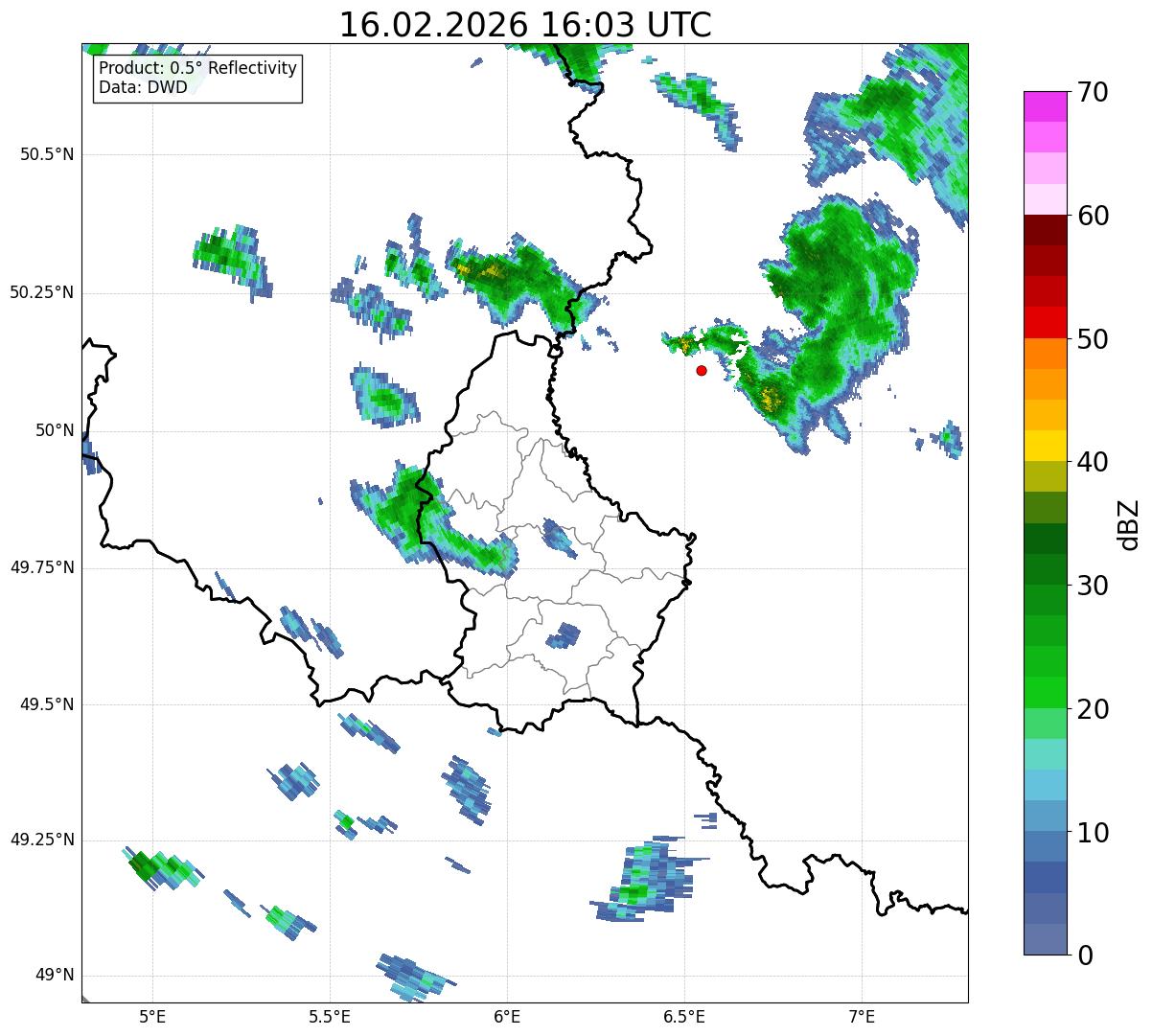Click the 49°N latitude label

(x=55, y=975)
